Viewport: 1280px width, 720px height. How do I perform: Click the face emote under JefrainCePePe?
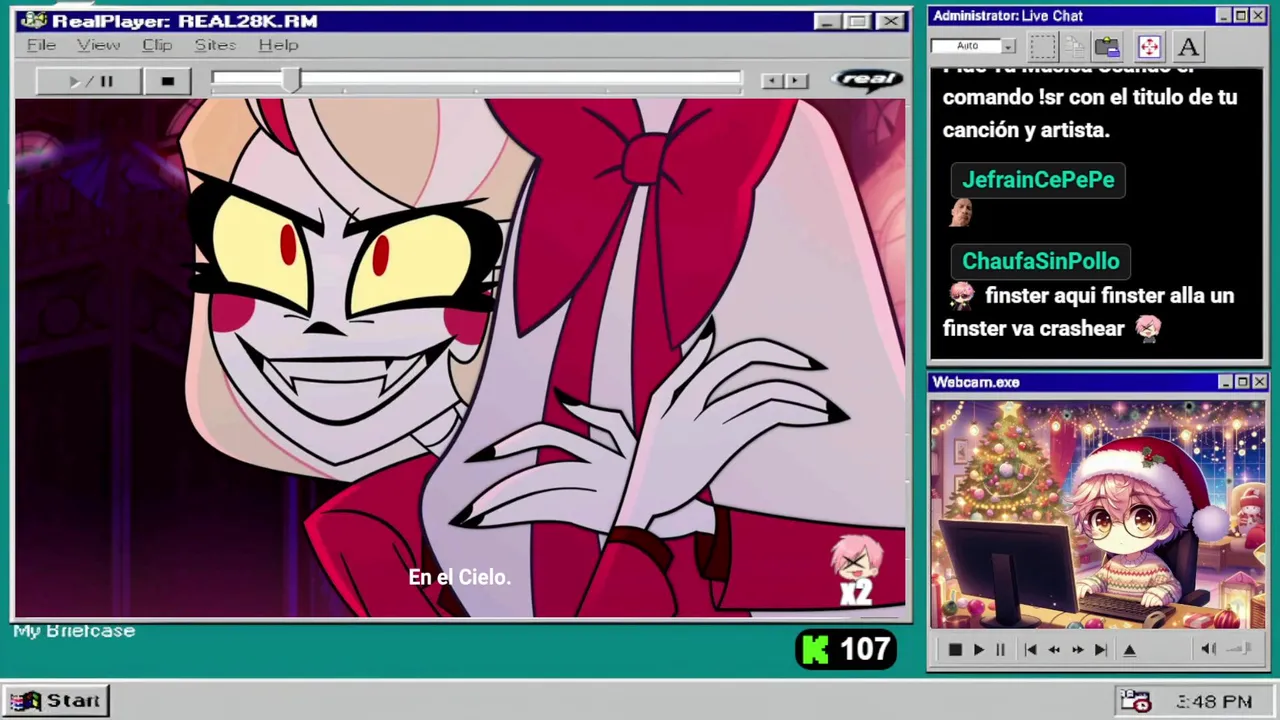[960, 213]
